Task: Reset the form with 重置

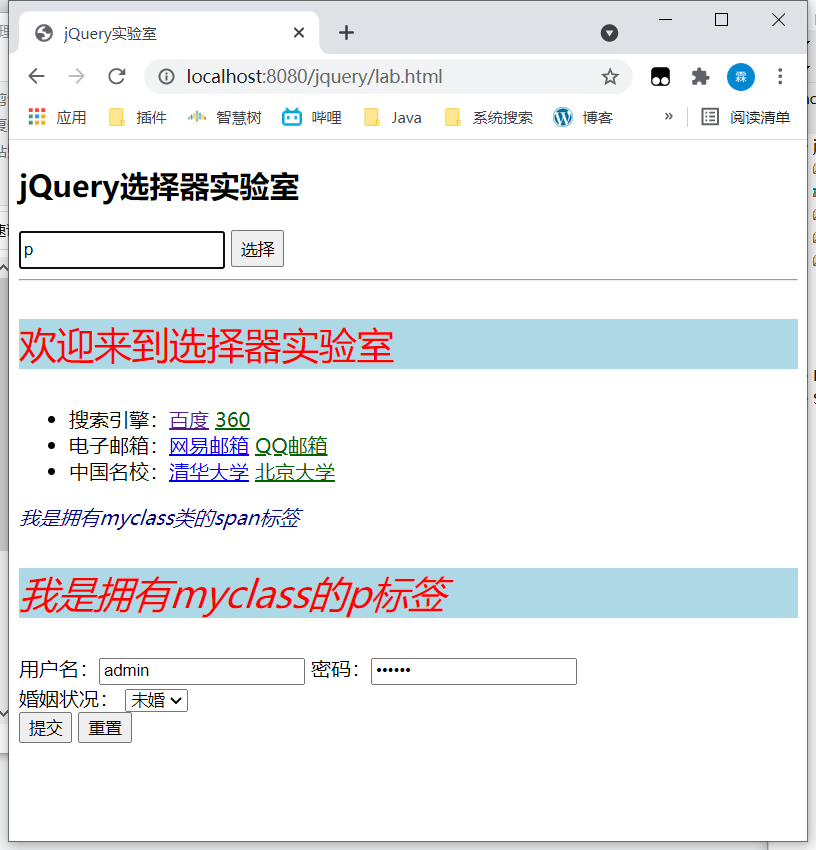Action: [x=105, y=728]
